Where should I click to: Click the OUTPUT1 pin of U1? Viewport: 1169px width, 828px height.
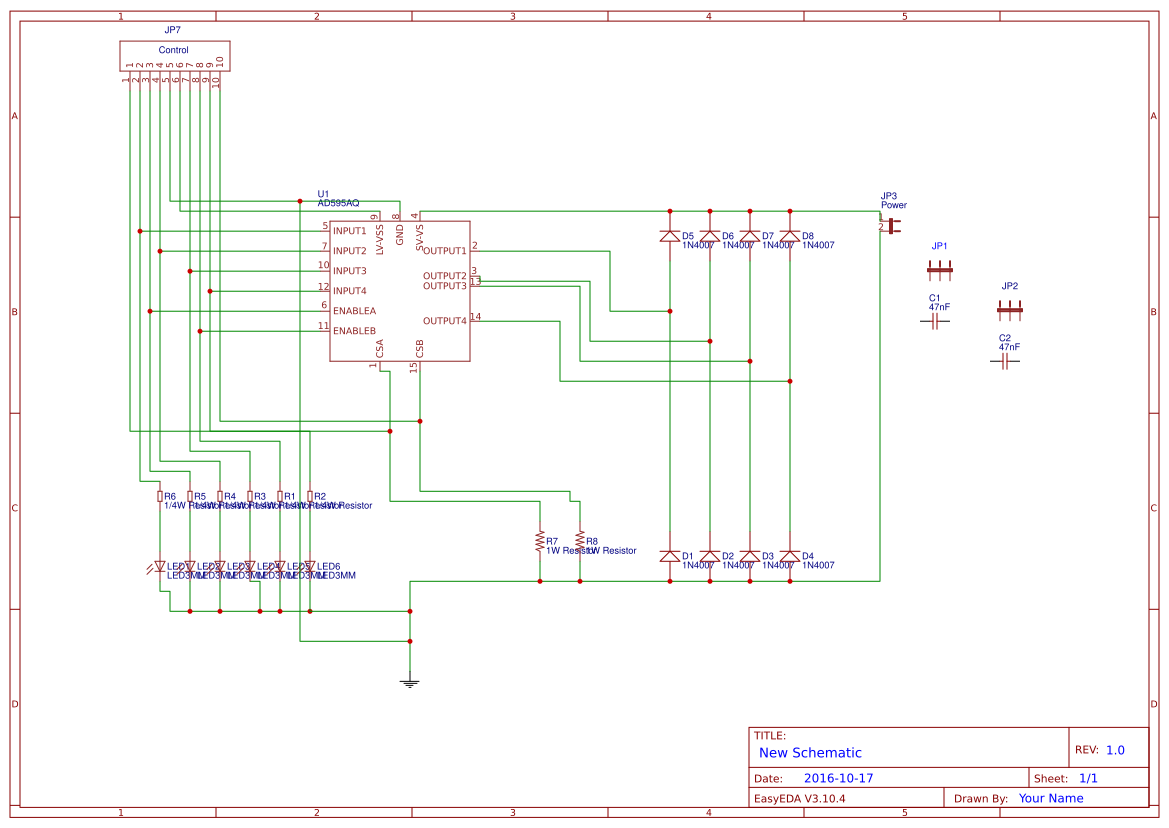pyautogui.click(x=447, y=251)
